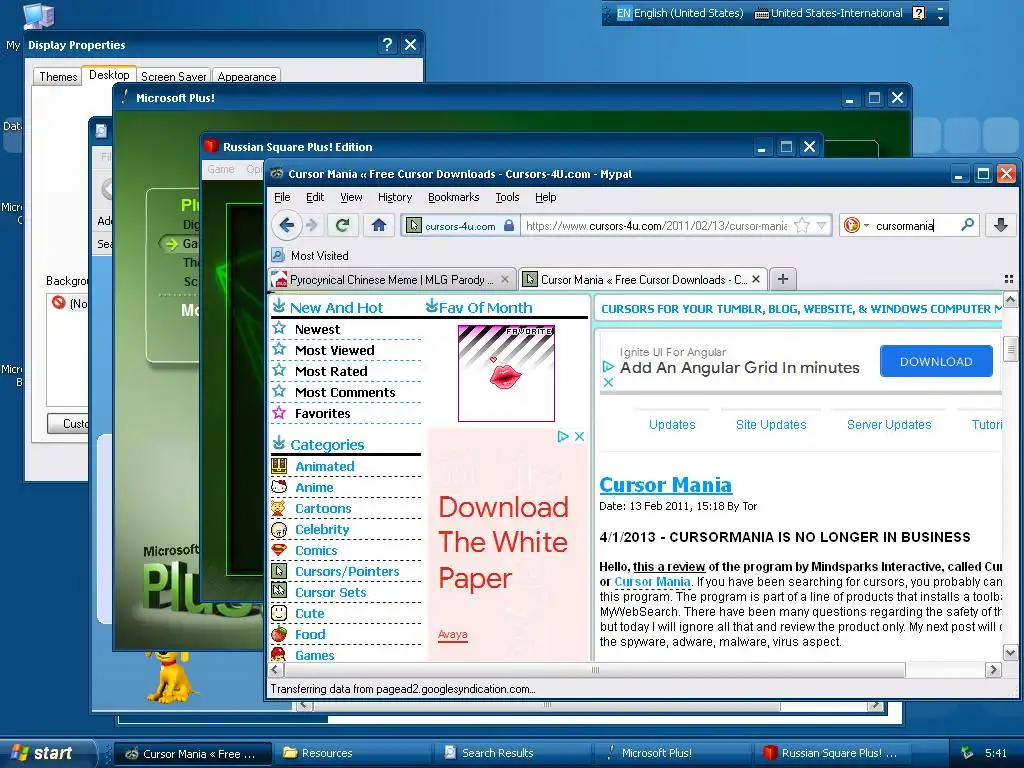This screenshot has height=768, width=1024.
Task: Click the Anime category kitty icon
Action: click(279, 487)
